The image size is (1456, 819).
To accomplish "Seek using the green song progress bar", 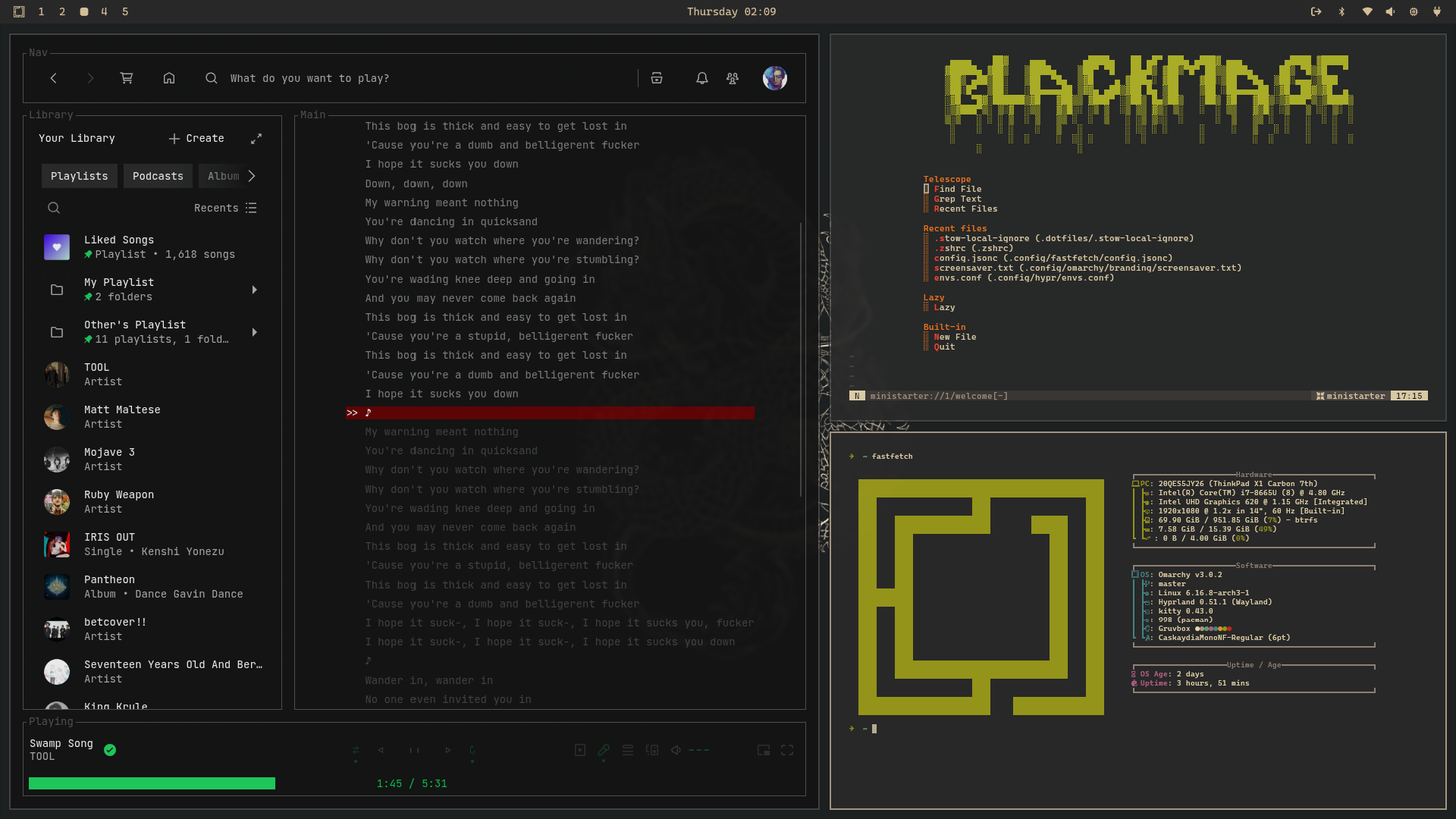I will 152,783.
